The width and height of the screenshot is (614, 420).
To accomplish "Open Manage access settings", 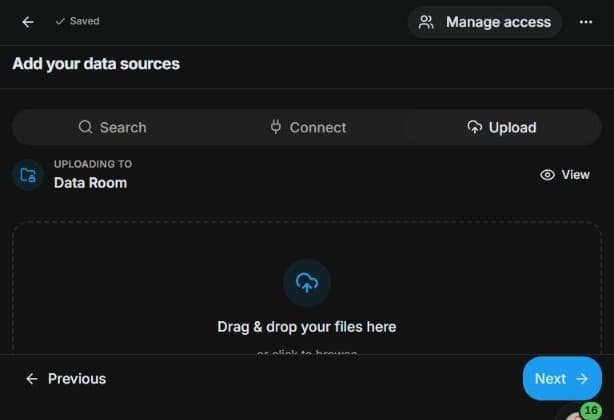I will click(x=485, y=22).
